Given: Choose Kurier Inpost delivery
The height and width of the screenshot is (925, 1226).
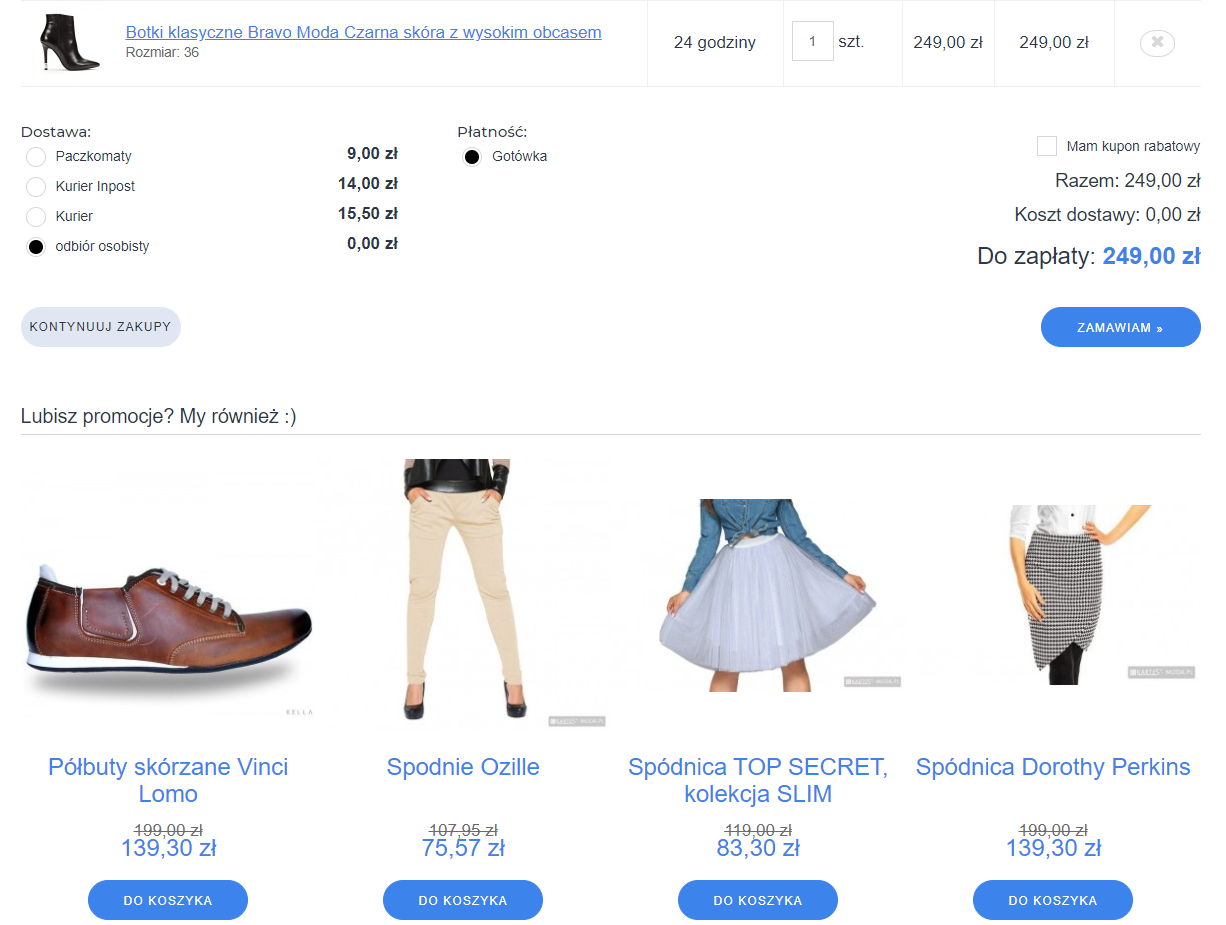Looking at the screenshot, I should (x=36, y=187).
